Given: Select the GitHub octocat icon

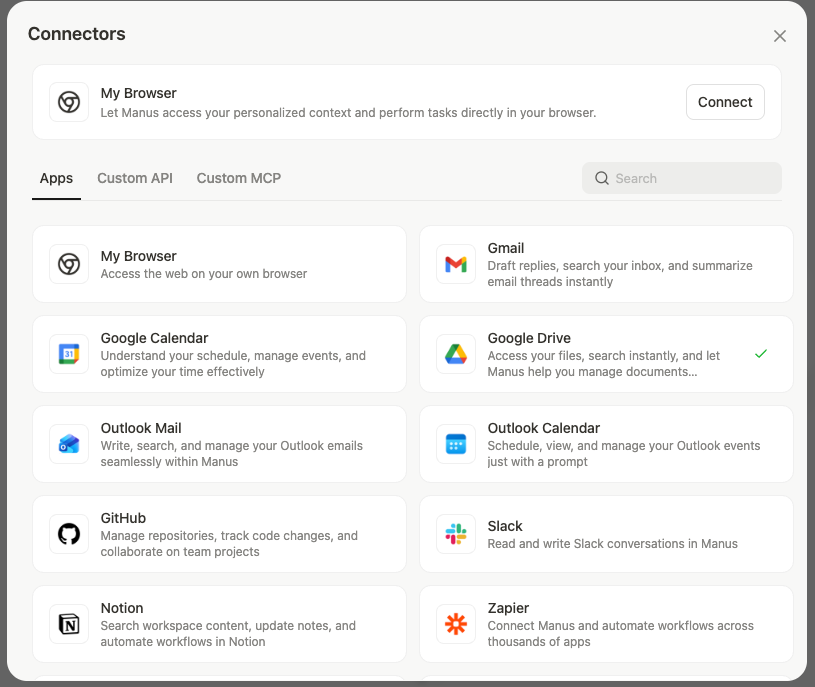Looking at the screenshot, I should coord(69,534).
